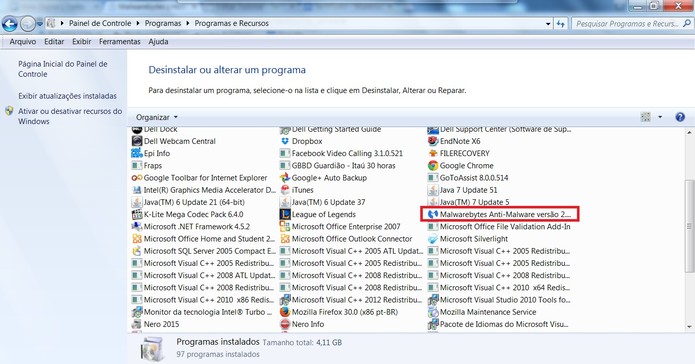
Task: Click the Microsoft Office Outlook Connector icon
Action: (285, 239)
